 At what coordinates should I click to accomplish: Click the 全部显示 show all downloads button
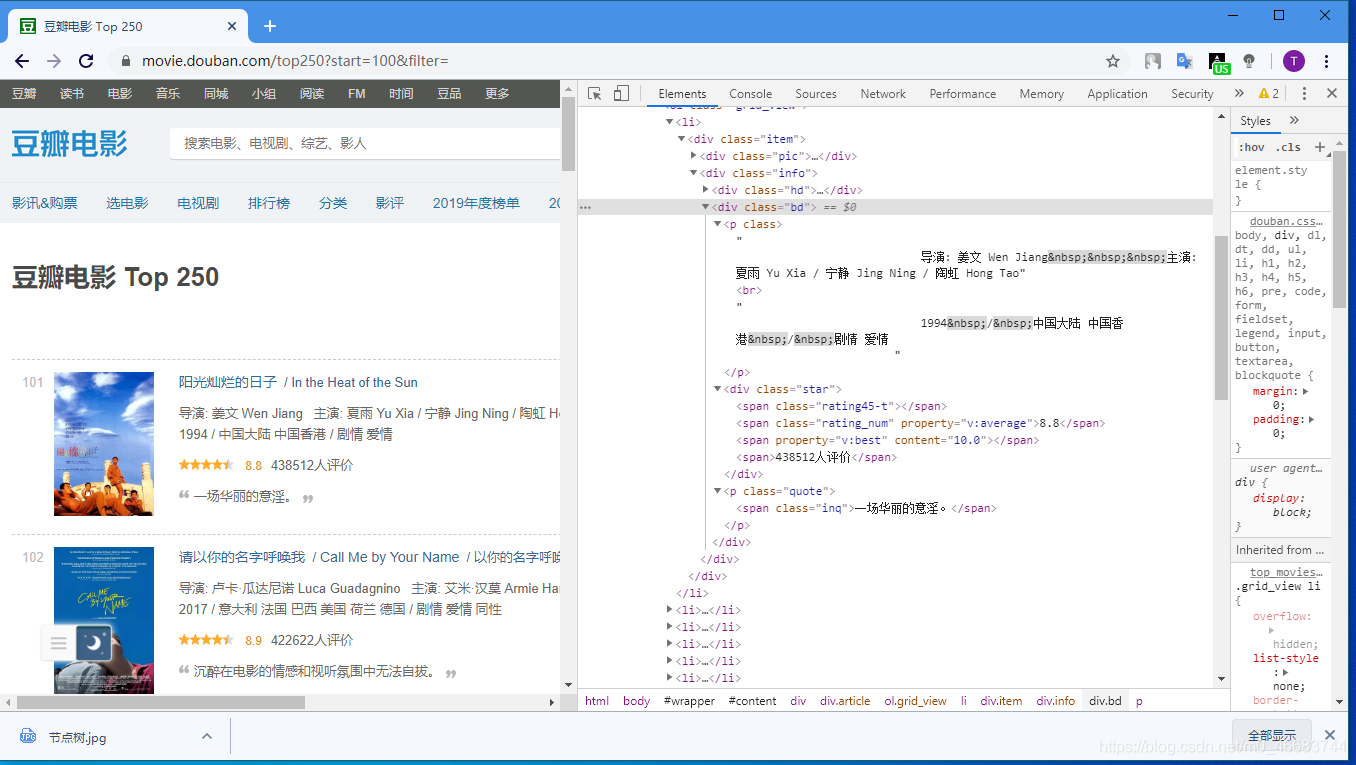click(1271, 737)
